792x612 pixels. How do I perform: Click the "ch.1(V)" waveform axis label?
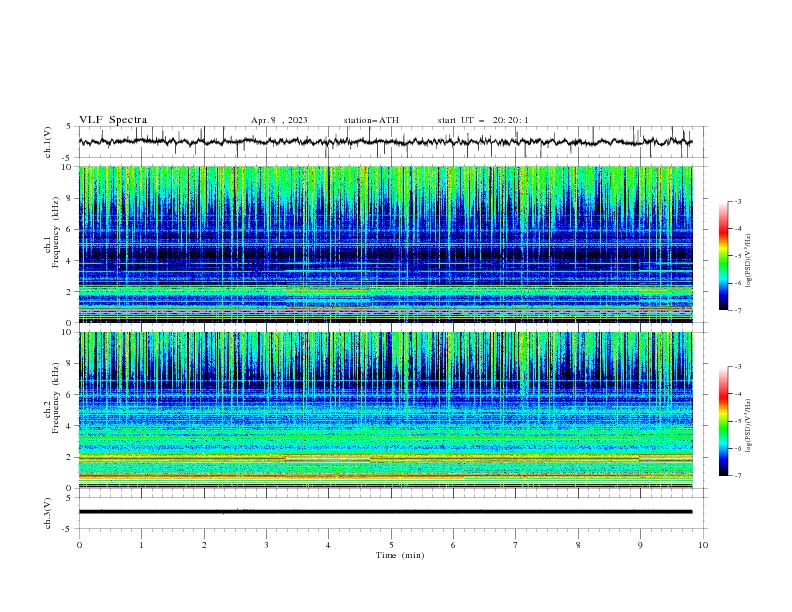[48, 142]
